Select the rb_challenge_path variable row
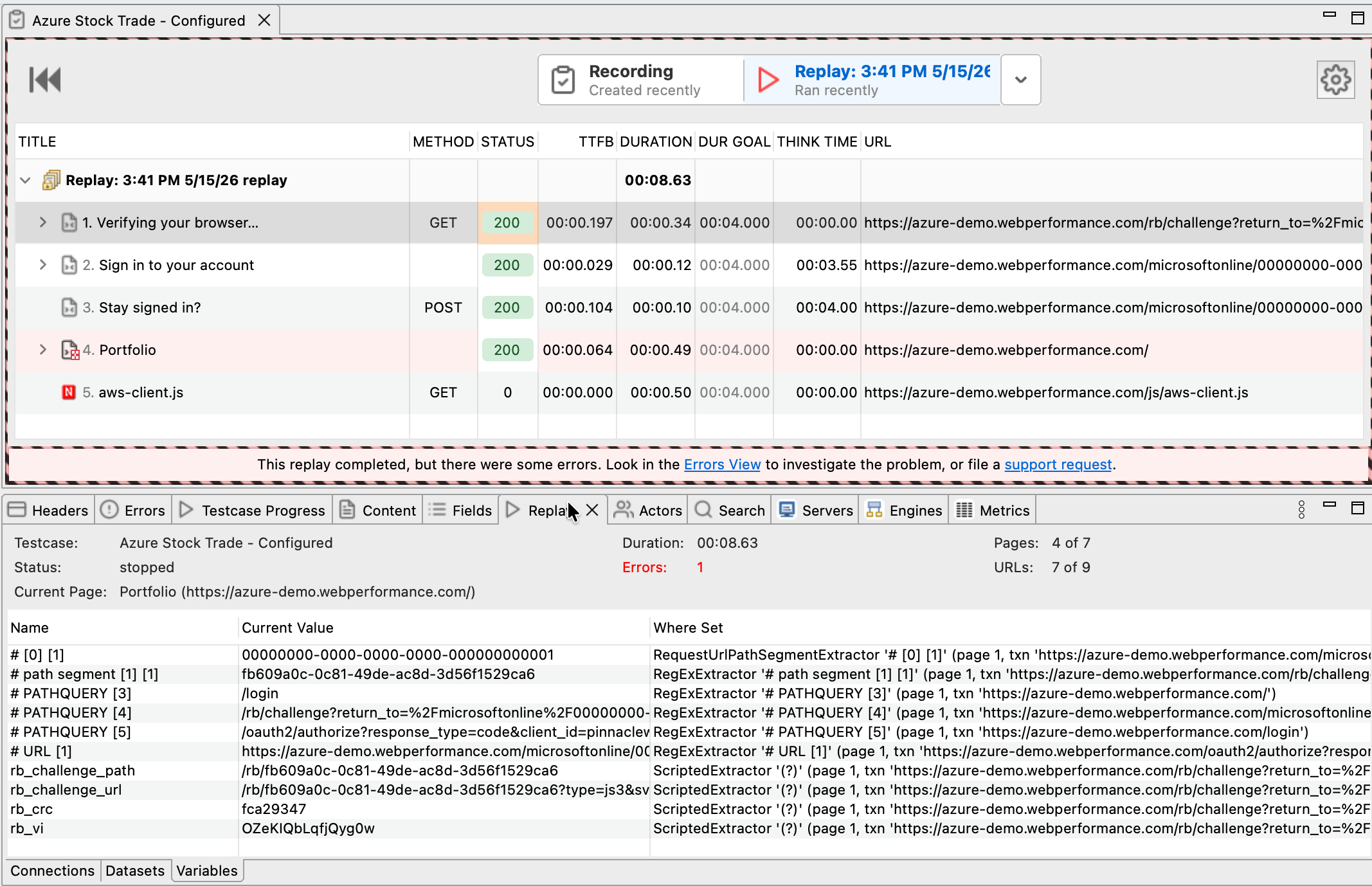 pos(689,770)
